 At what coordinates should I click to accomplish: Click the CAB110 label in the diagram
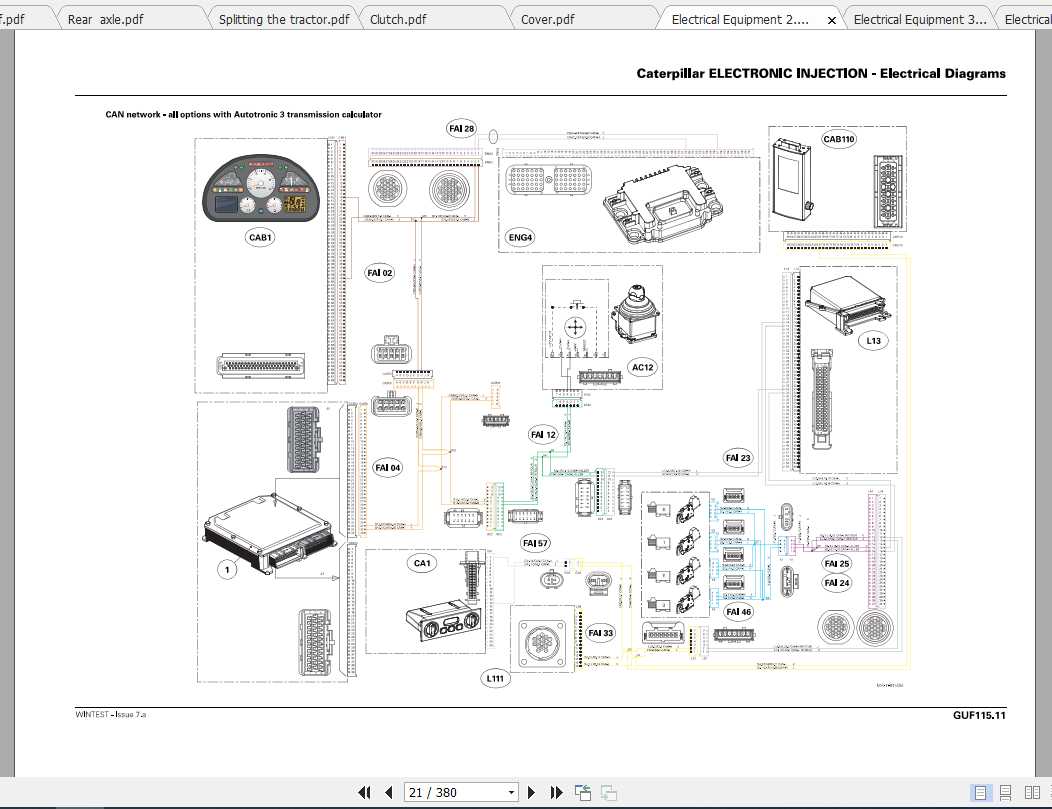(839, 140)
